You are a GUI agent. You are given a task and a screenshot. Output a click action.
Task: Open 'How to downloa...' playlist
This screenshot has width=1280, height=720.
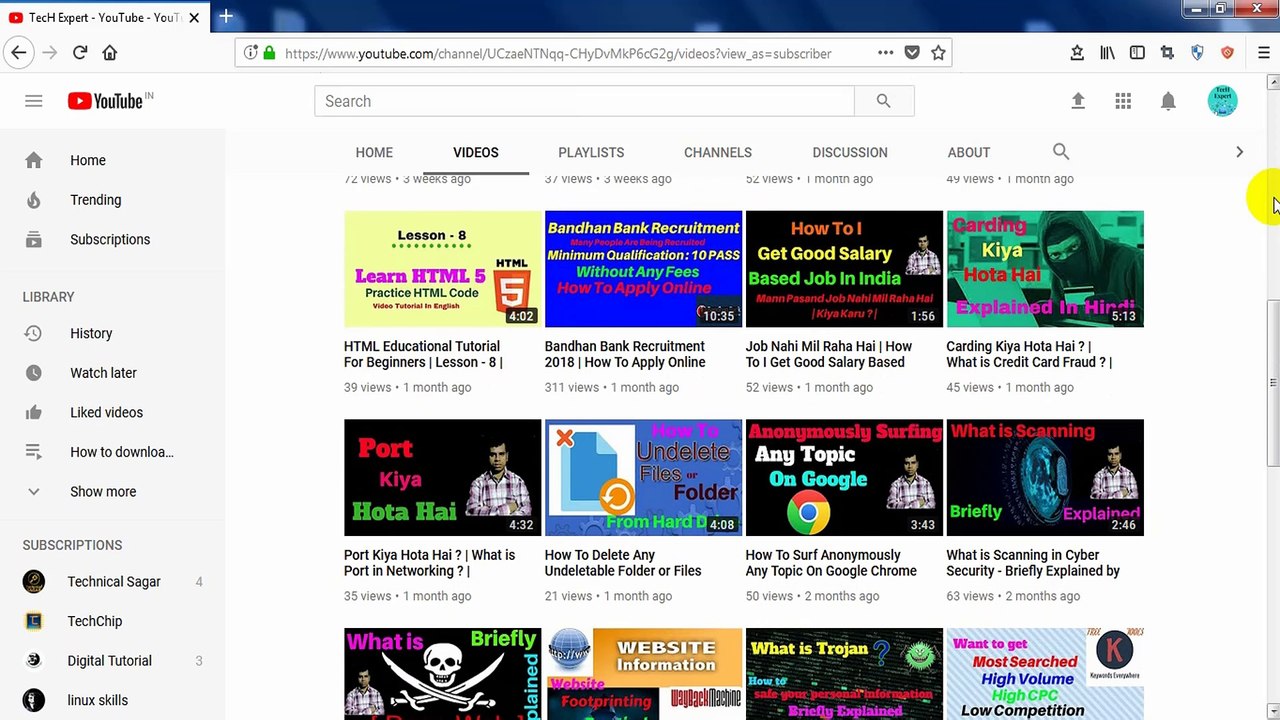[x=112, y=452]
